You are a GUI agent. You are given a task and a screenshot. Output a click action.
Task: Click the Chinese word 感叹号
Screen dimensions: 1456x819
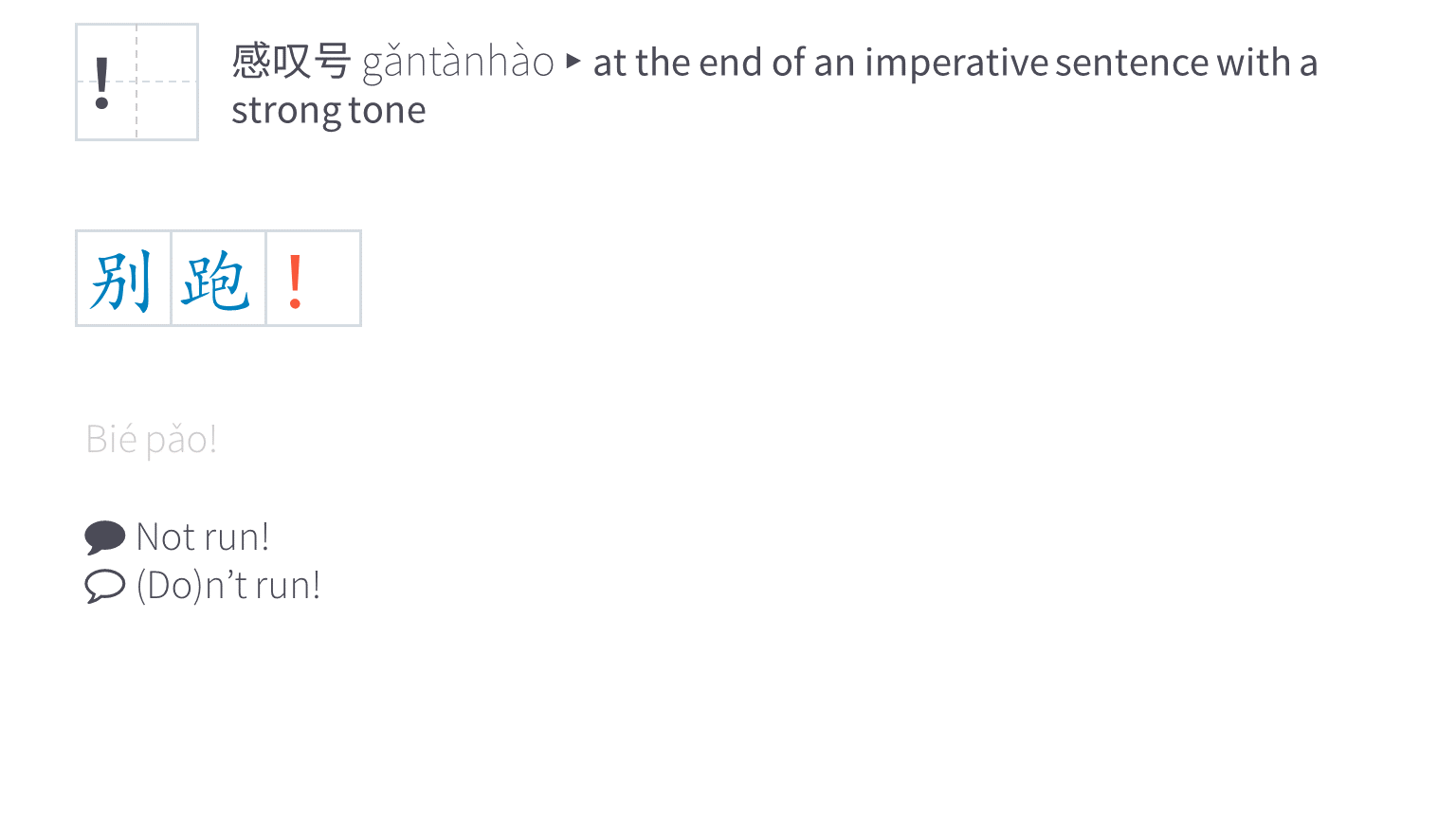click(x=291, y=62)
